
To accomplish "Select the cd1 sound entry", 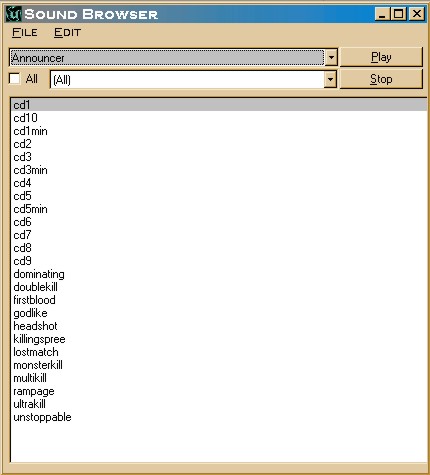I will tap(219, 105).
